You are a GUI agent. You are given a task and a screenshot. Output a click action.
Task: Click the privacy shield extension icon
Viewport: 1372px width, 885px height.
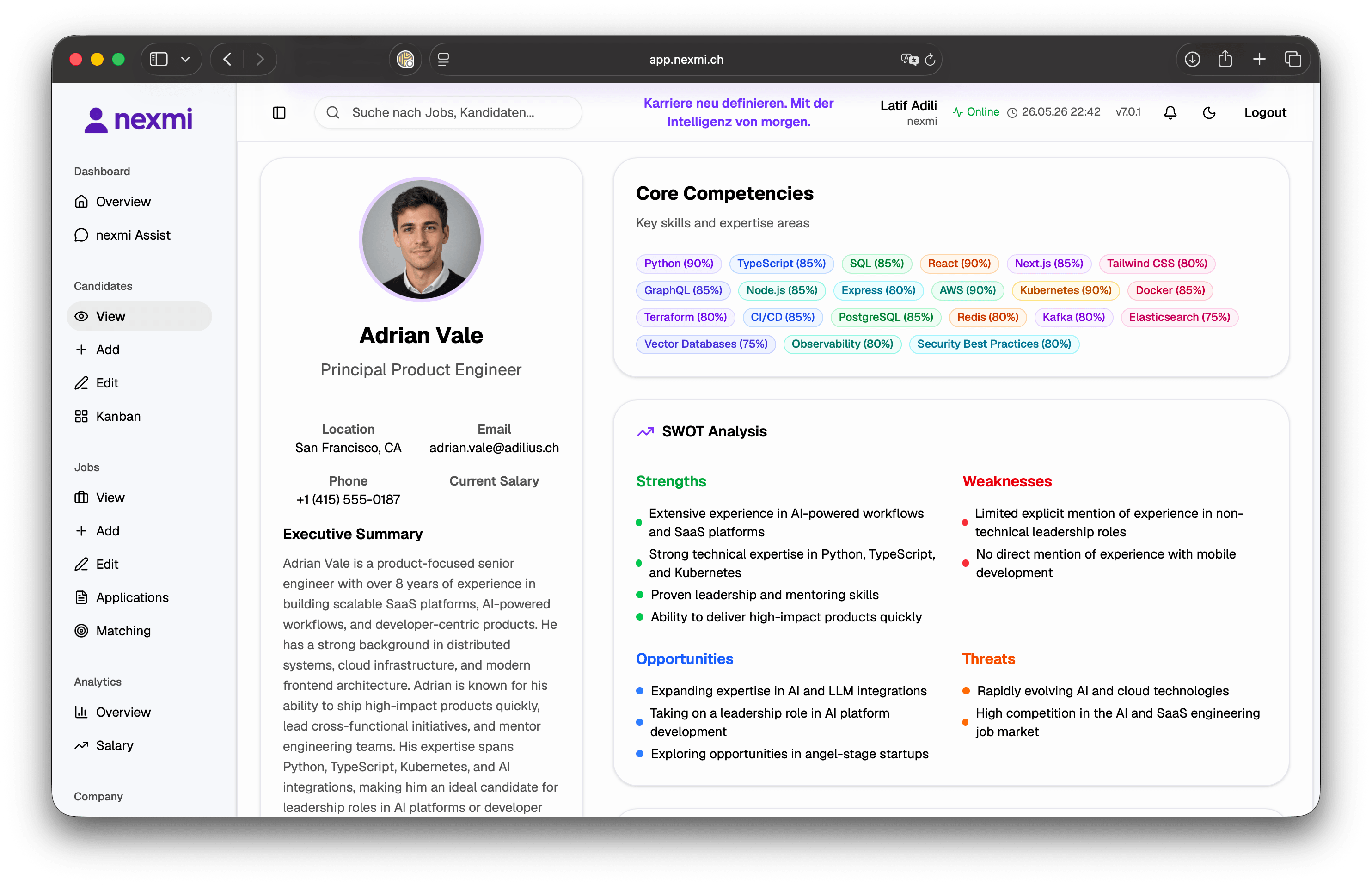405,59
